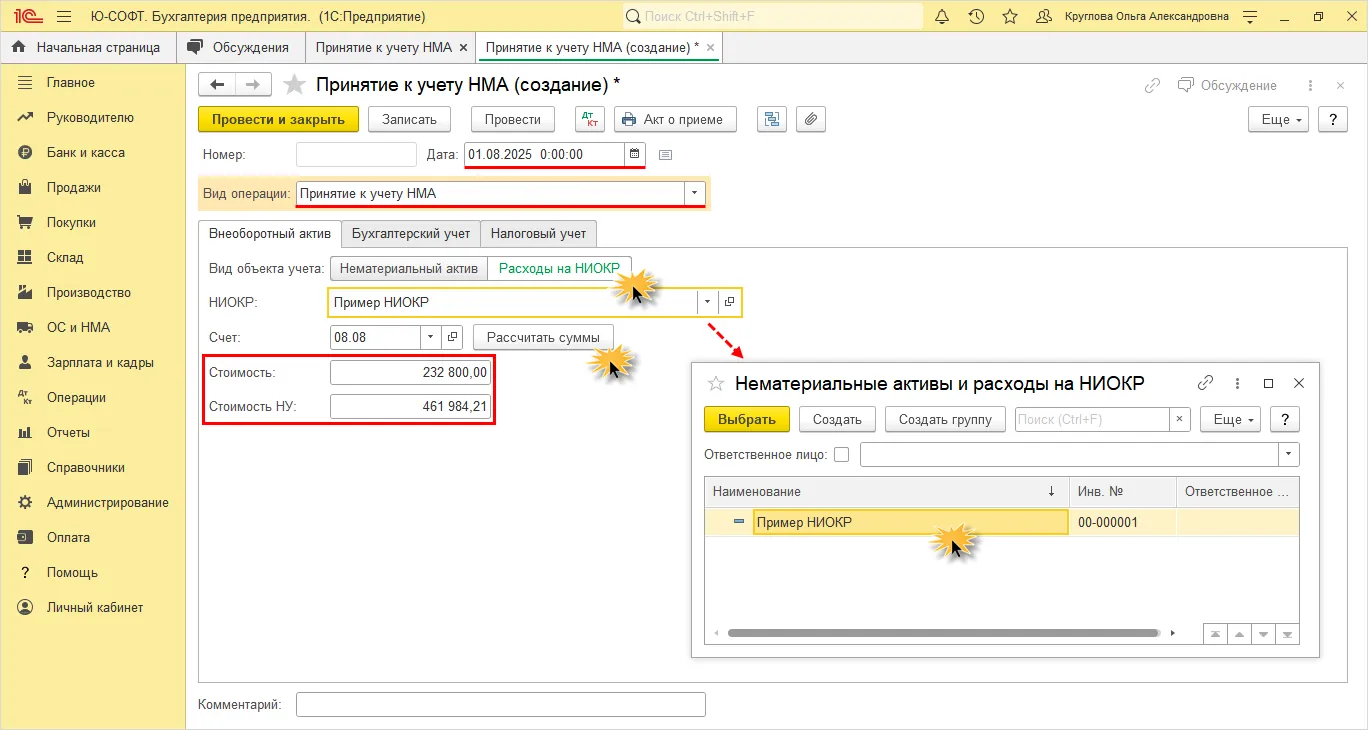The width and height of the screenshot is (1368, 730).
Task: Open three-dot menu in selection dialog
Action: point(1237,383)
